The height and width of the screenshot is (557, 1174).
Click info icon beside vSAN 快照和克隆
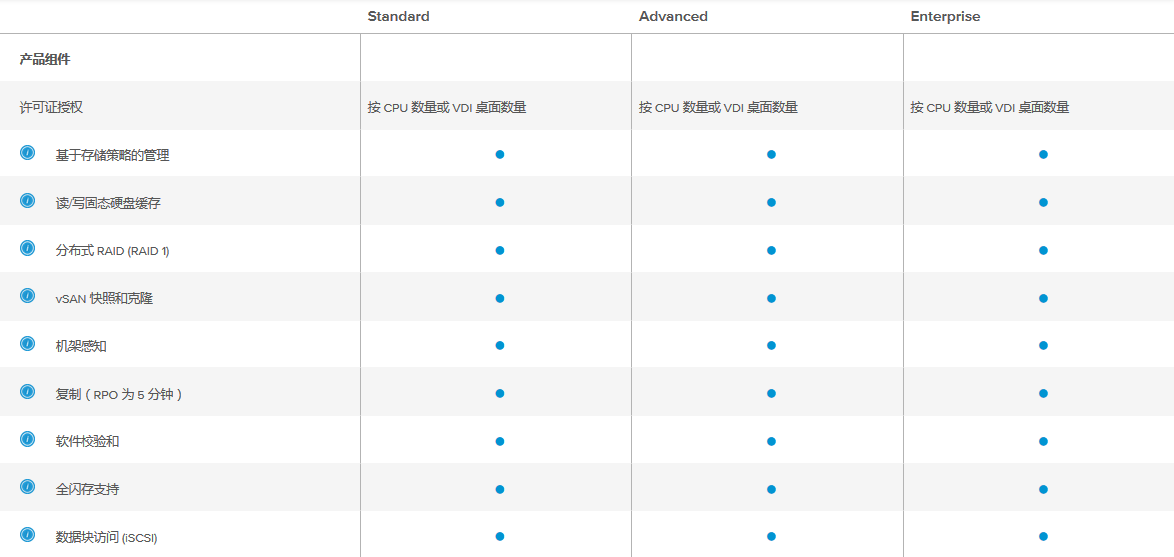pyautogui.click(x=28, y=296)
